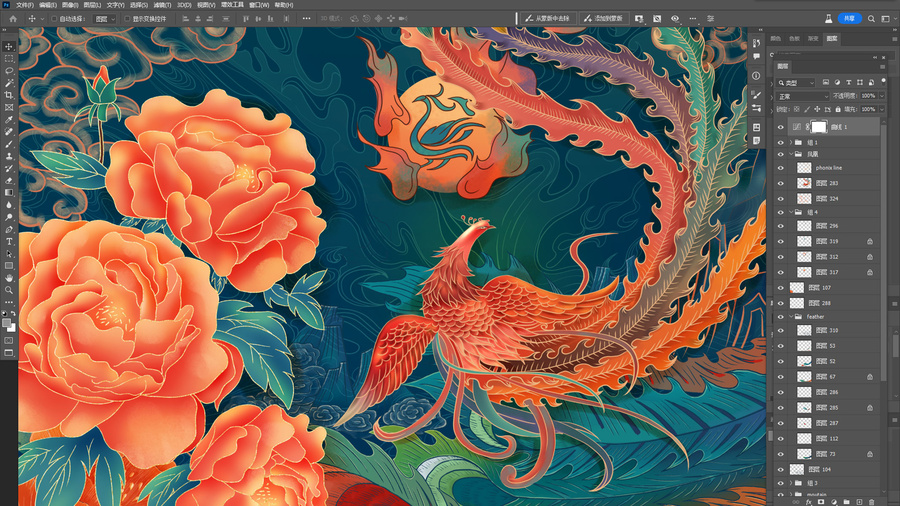Select the Magic Wand tool
This screenshot has height=506, width=900.
(9, 83)
